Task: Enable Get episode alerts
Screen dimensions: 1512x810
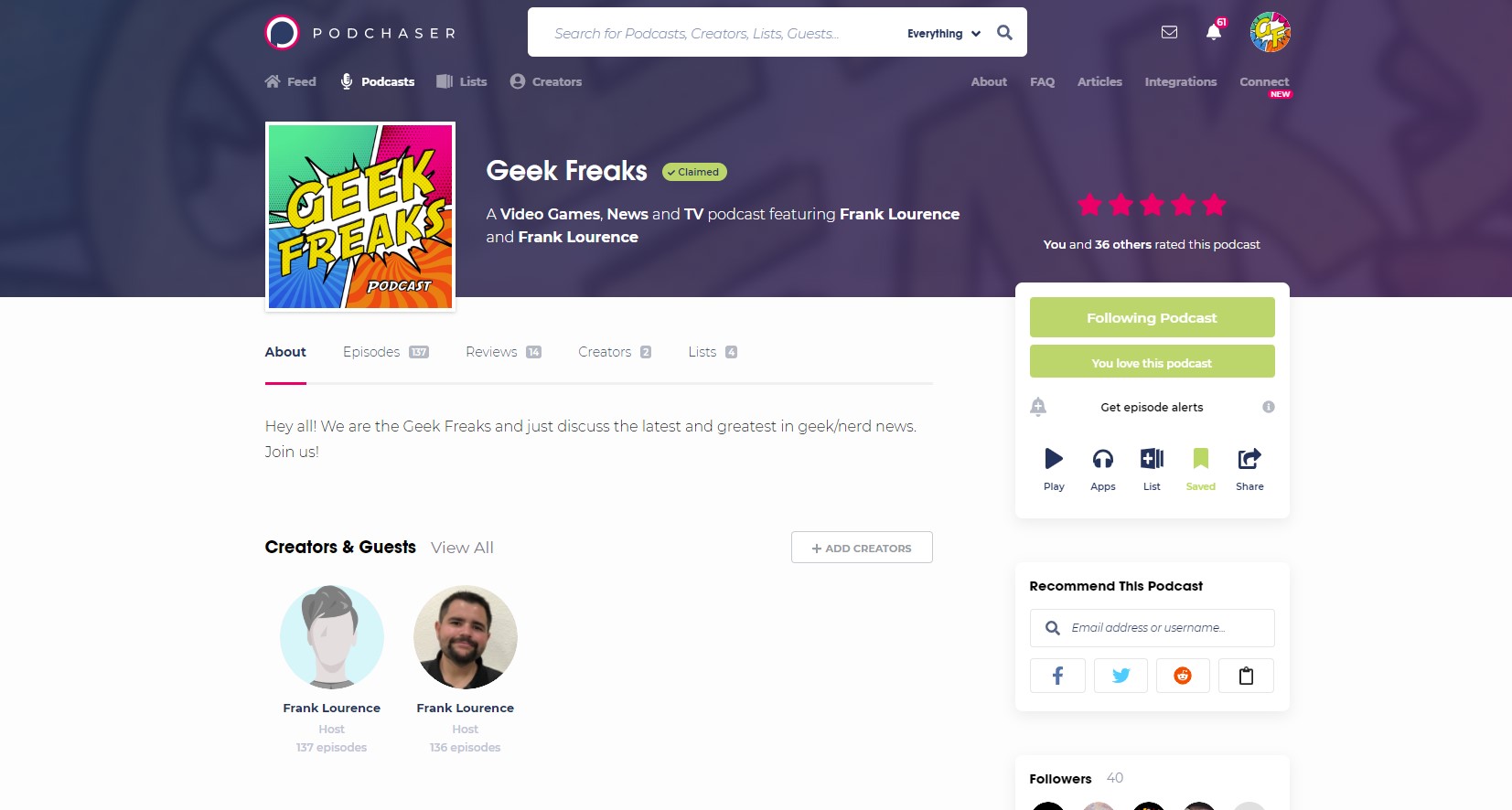Action: tap(1151, 407)
